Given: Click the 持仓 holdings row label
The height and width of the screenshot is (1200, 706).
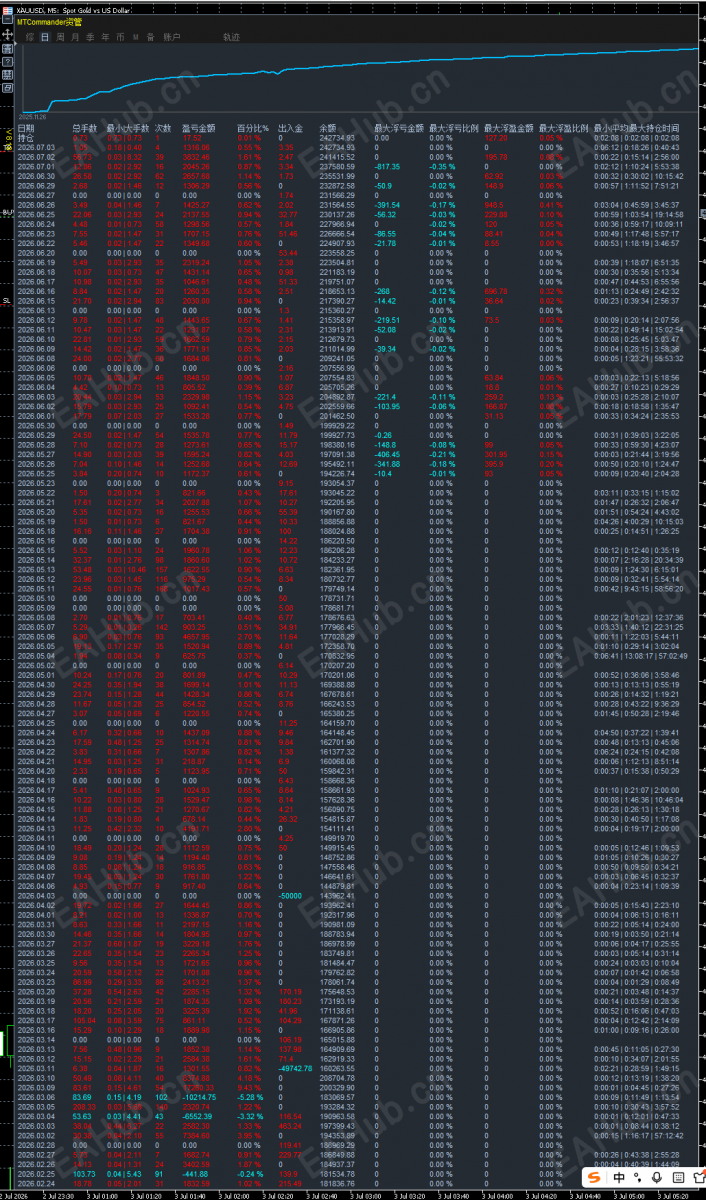Looking at the screenshot, I should [x=27, y=138].
